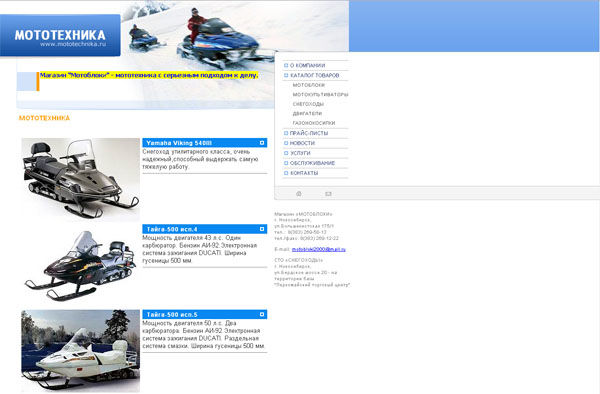The height and width of the screenshot is (394, 600).
Task: Click square icon in Тайга-500 исп.5 header
Action: [262, 314]
